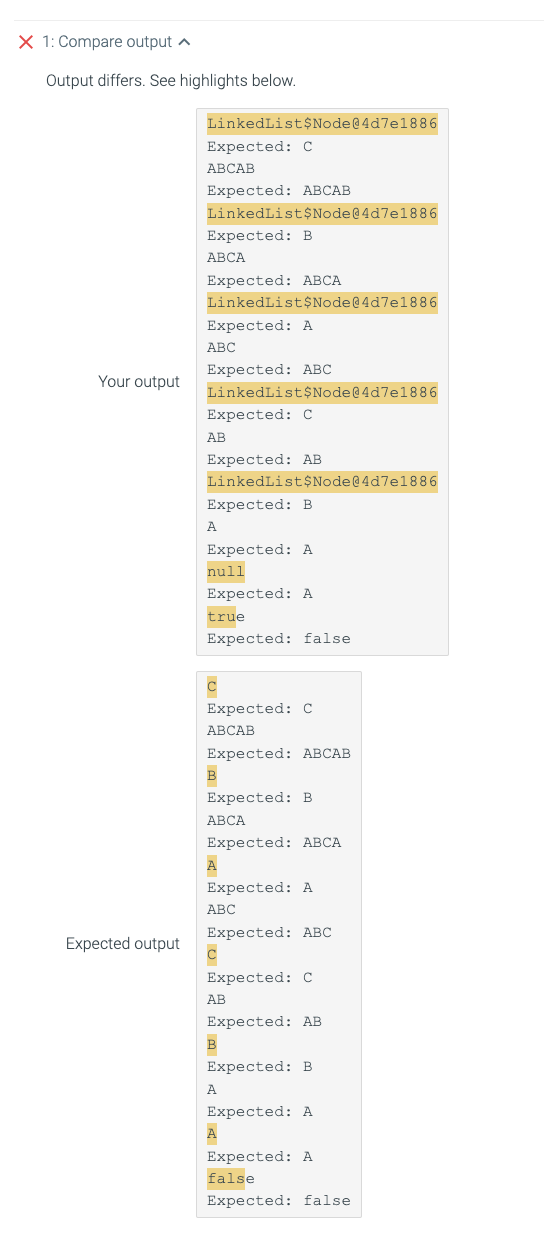Click highlighted 'null' in your output
The image size is (544, 1240).
[226, 571]
